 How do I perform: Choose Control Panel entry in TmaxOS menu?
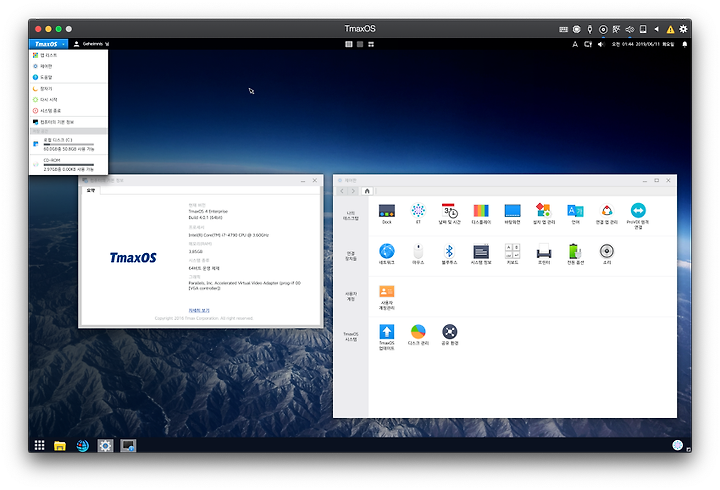pos(68,66)
